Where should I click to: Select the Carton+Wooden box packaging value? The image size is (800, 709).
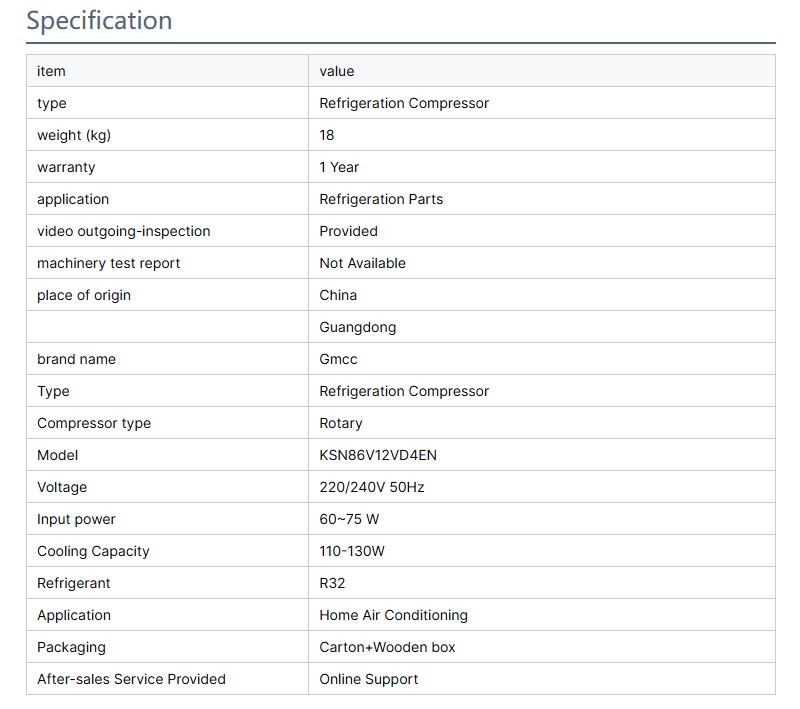[387, 647]
